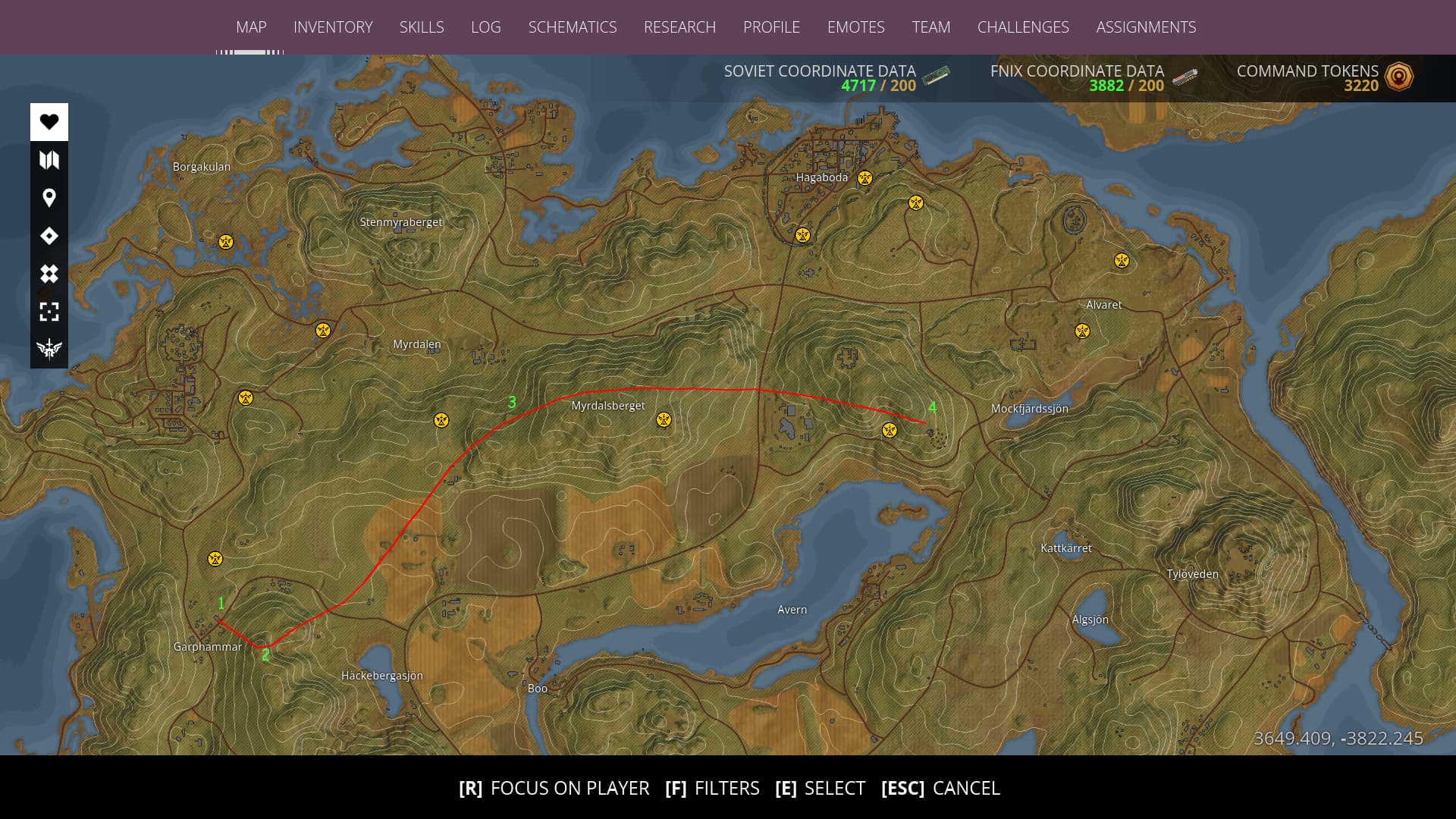Open the TEAM tab
This screenshot has width=1456, height=819.
pos(930,27)
